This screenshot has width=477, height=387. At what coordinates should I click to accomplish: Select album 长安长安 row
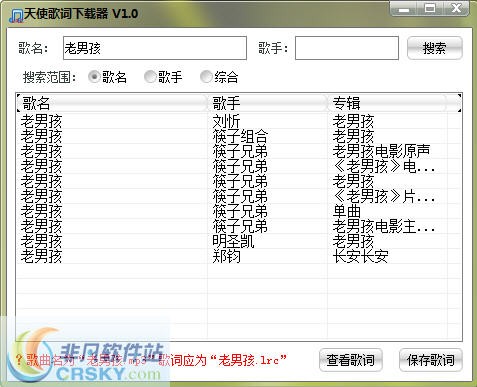pos(360,256)
